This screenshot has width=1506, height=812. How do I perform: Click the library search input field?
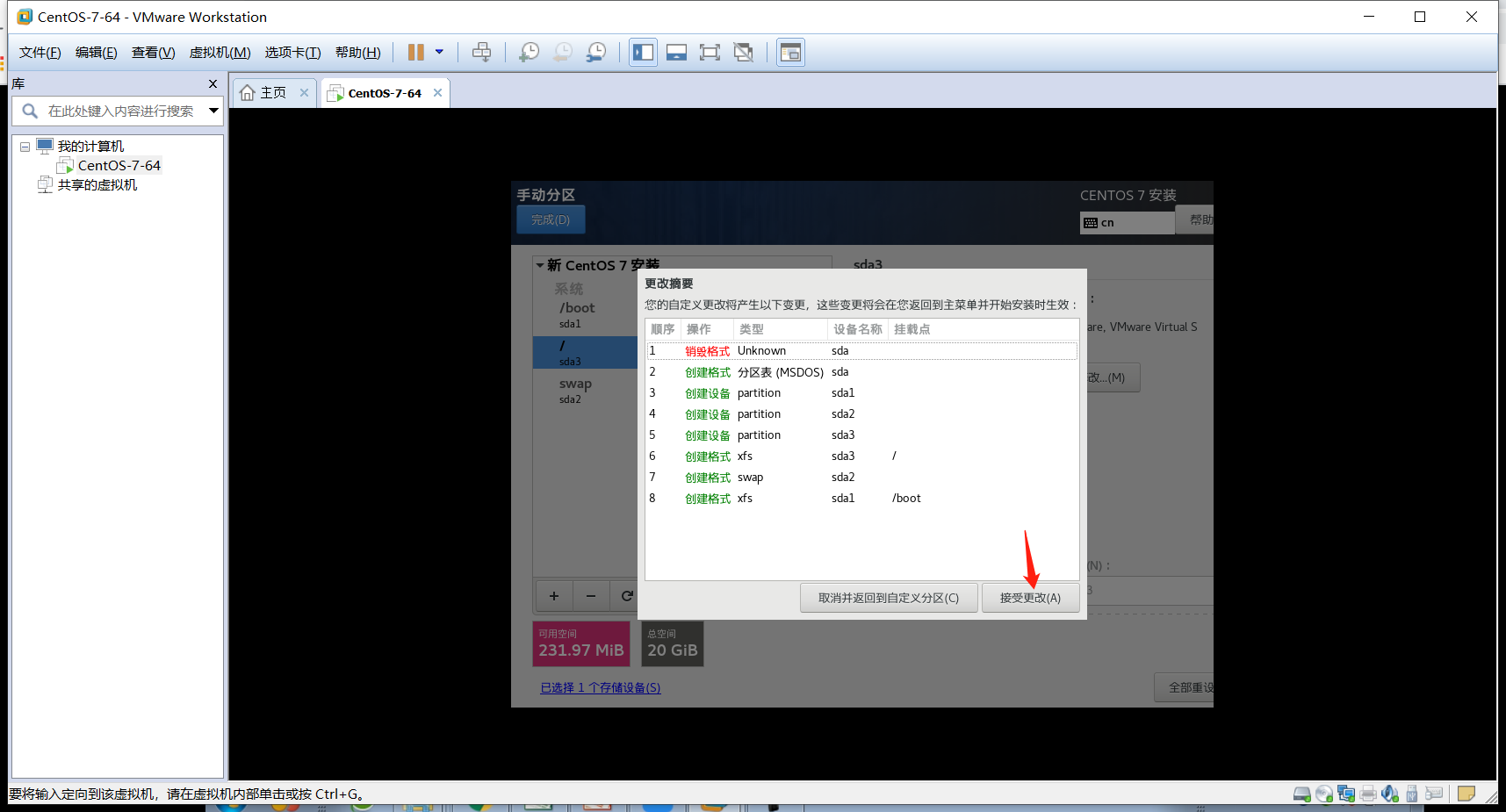click(x=121, y=111)
